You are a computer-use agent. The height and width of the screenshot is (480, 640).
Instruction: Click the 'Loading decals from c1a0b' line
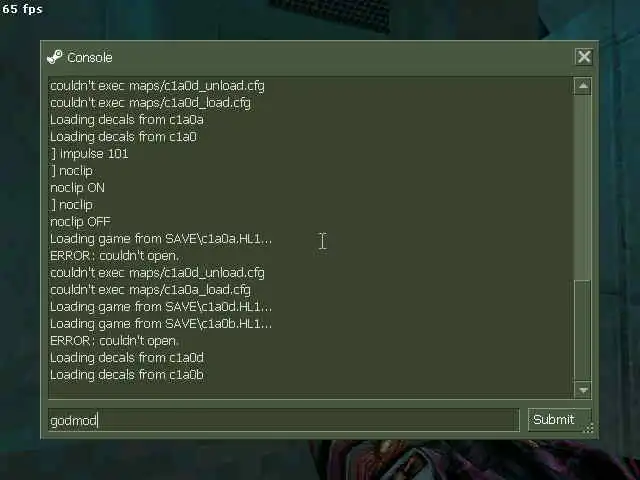tap(127, 375)
